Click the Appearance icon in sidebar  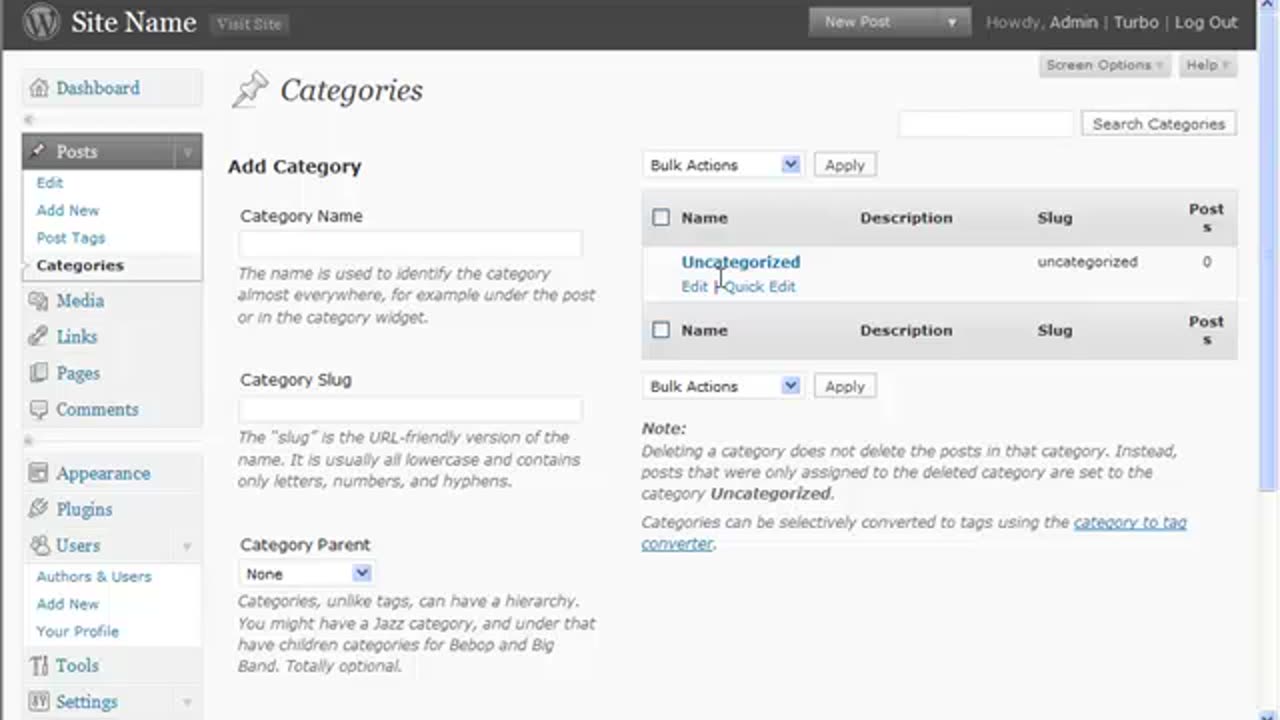(x=39, y=473)
